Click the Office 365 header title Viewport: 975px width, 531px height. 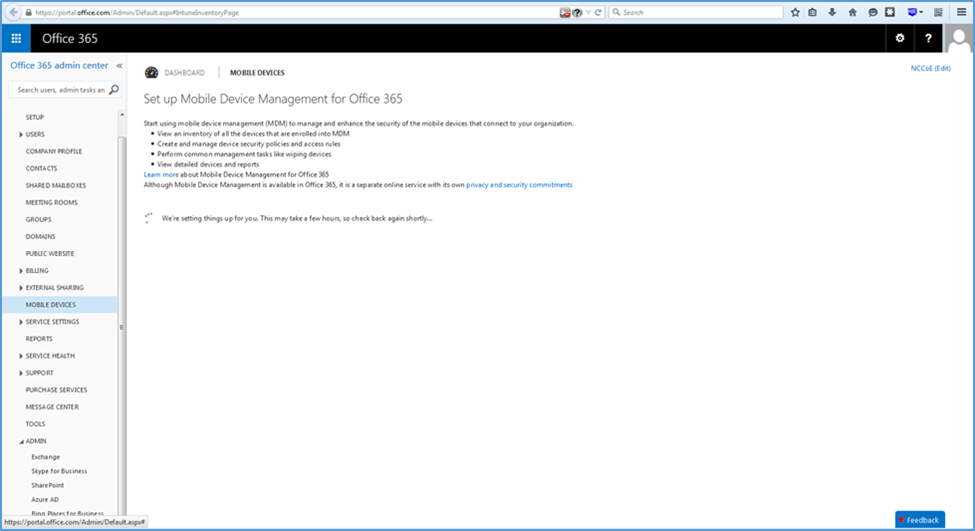70,39
